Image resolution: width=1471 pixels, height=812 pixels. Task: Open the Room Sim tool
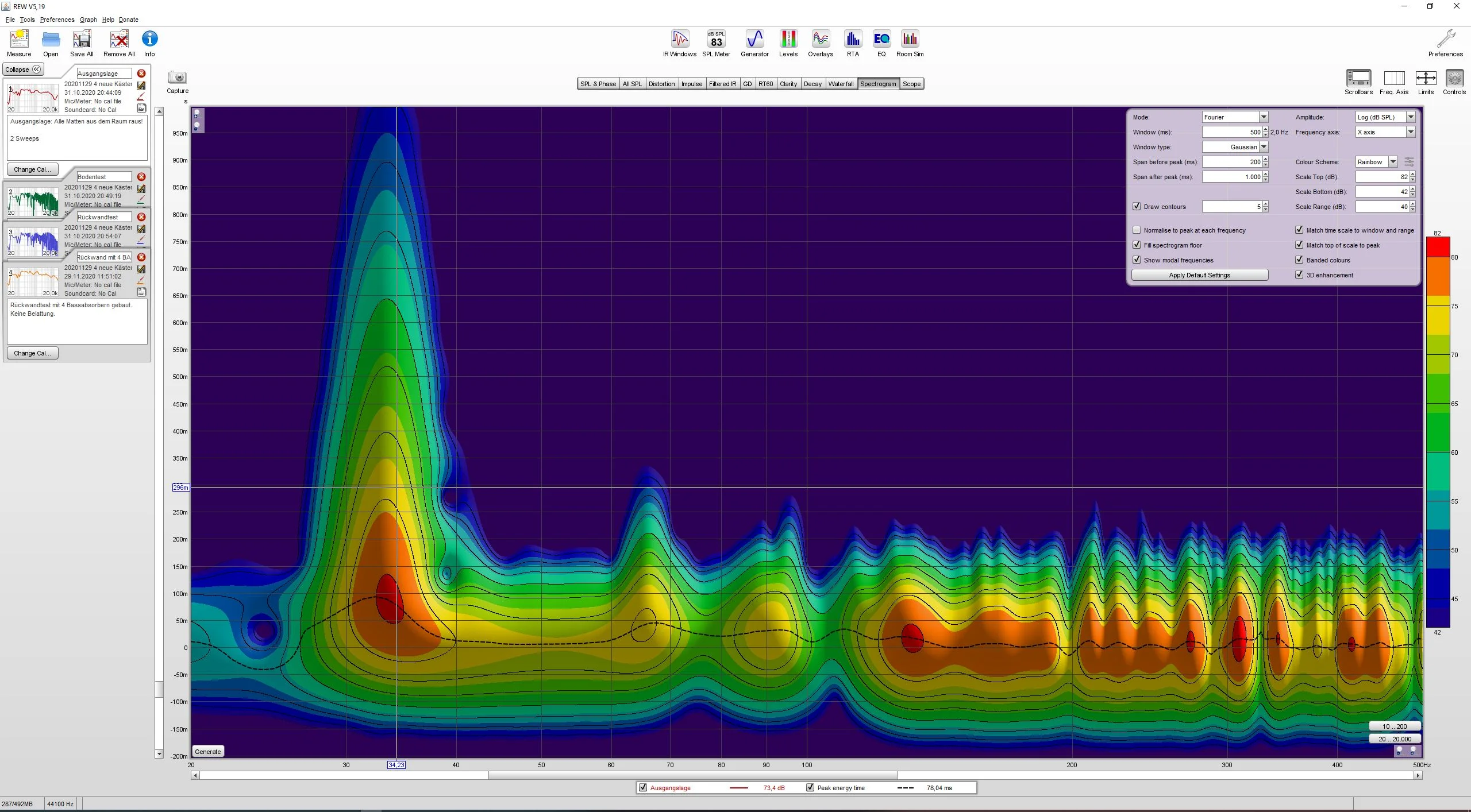(x=910, y=43)
